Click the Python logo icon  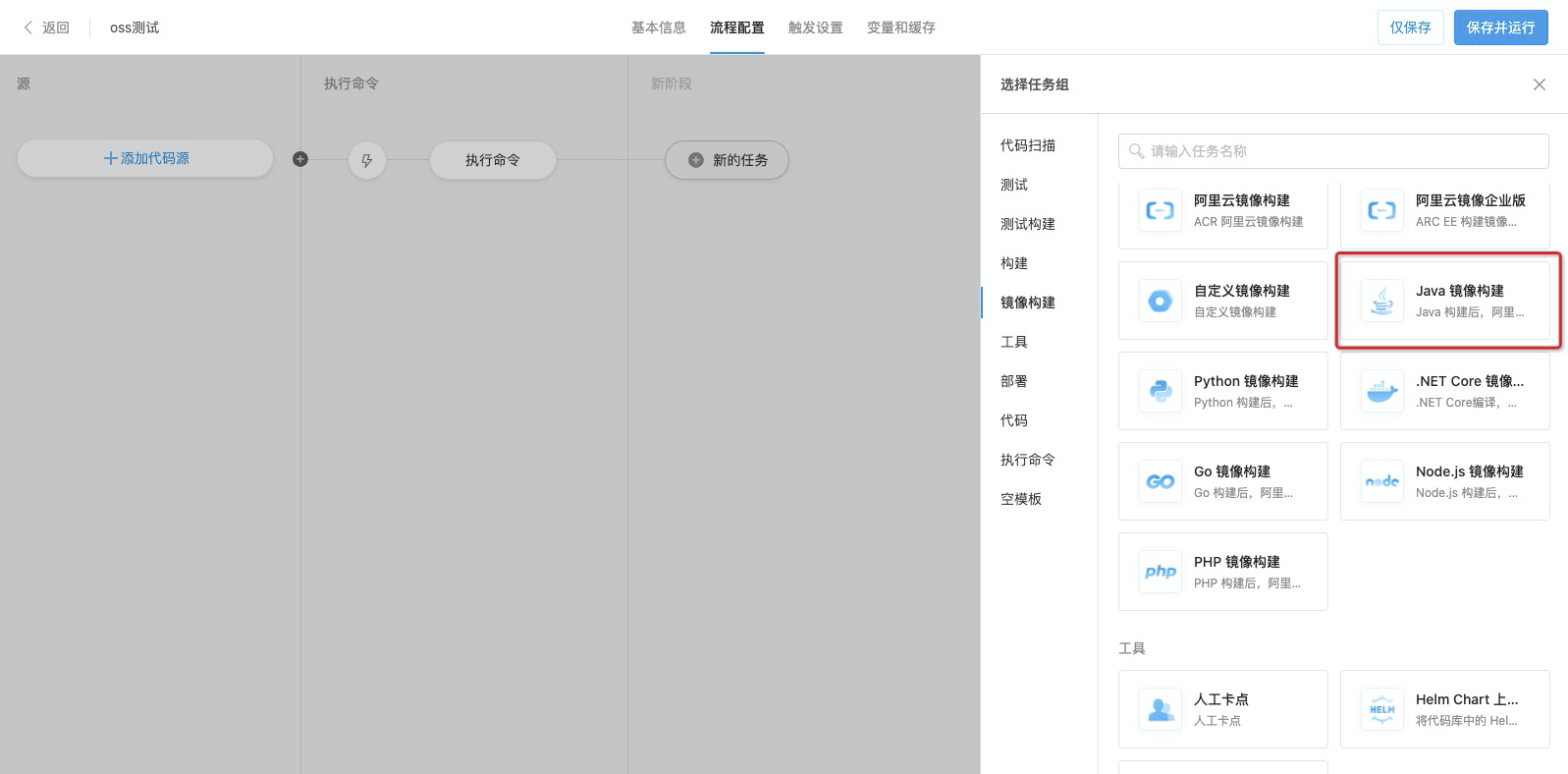pyautogui.click(x=1161, y=391)
